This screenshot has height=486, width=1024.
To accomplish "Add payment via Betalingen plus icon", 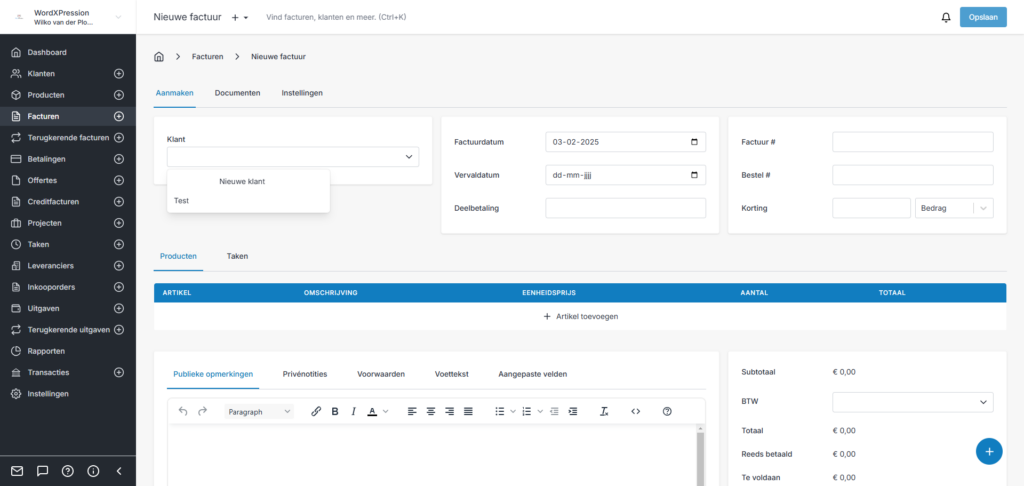I will click(x=119, y=159).
